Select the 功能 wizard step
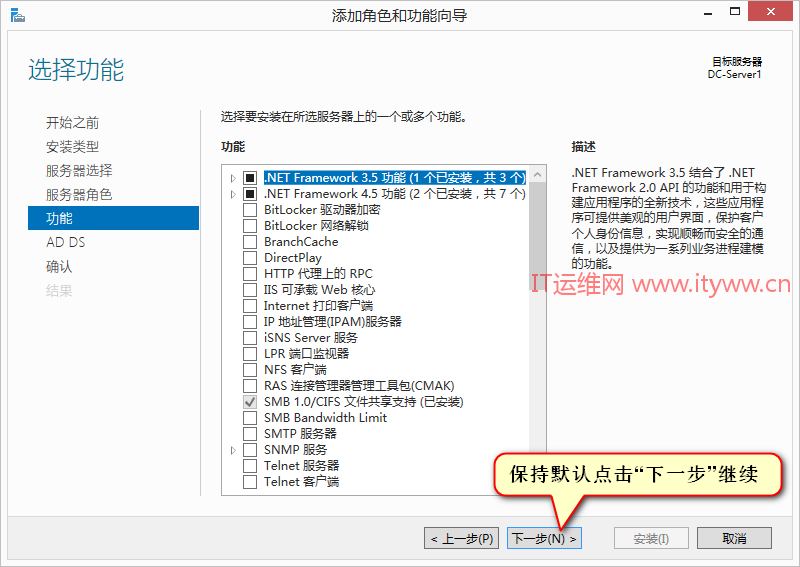800x567 pixels. [113, 218]
